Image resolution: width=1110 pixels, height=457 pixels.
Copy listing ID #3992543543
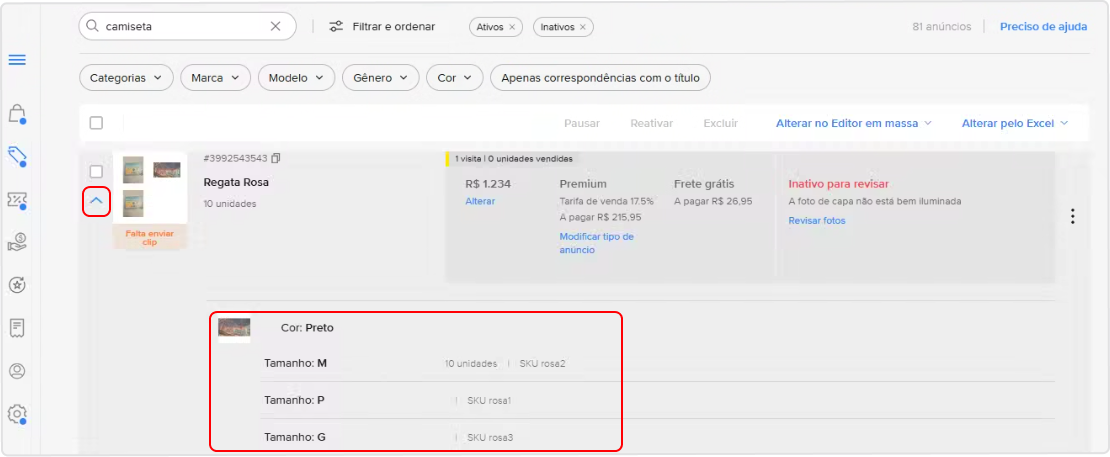pyautogui.click(x=276, y=158)
